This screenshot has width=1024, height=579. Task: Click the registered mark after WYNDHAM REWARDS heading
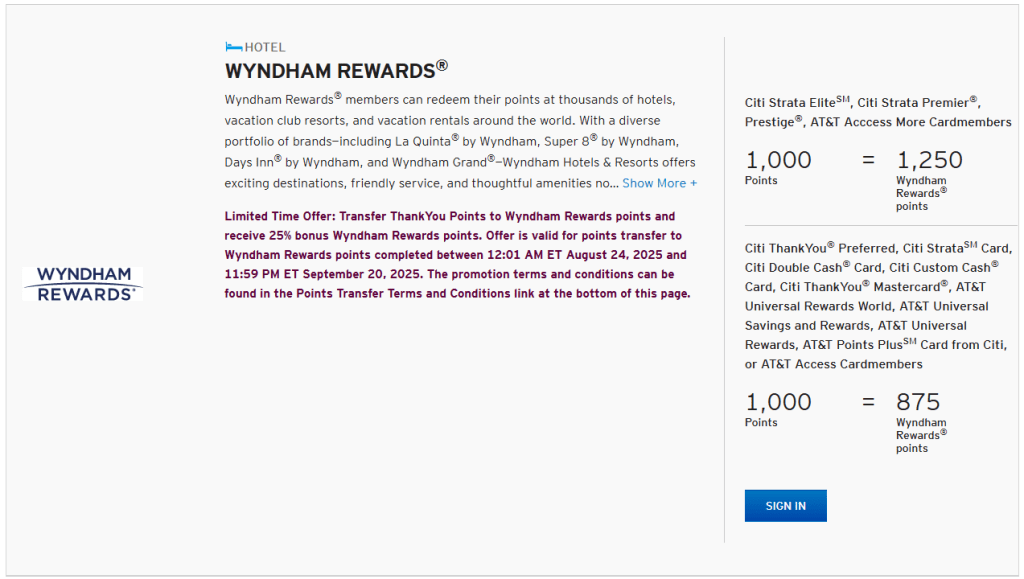pos(442,66)
